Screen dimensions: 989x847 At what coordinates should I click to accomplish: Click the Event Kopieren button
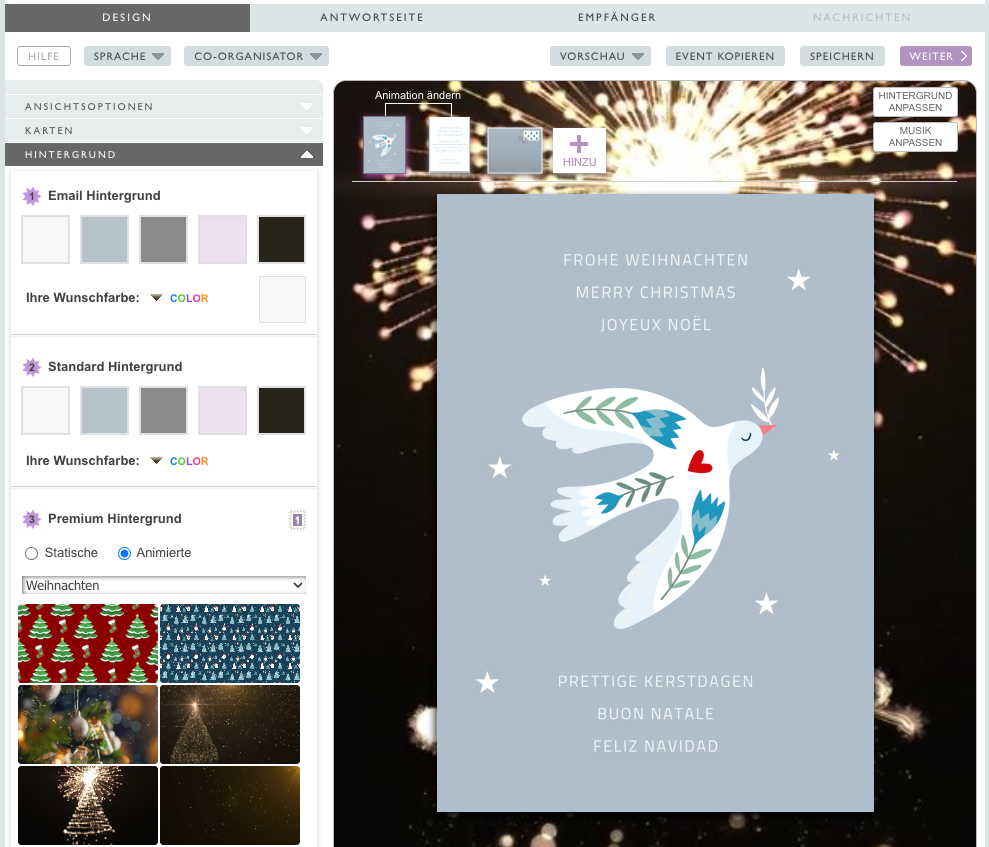[725, 56]
